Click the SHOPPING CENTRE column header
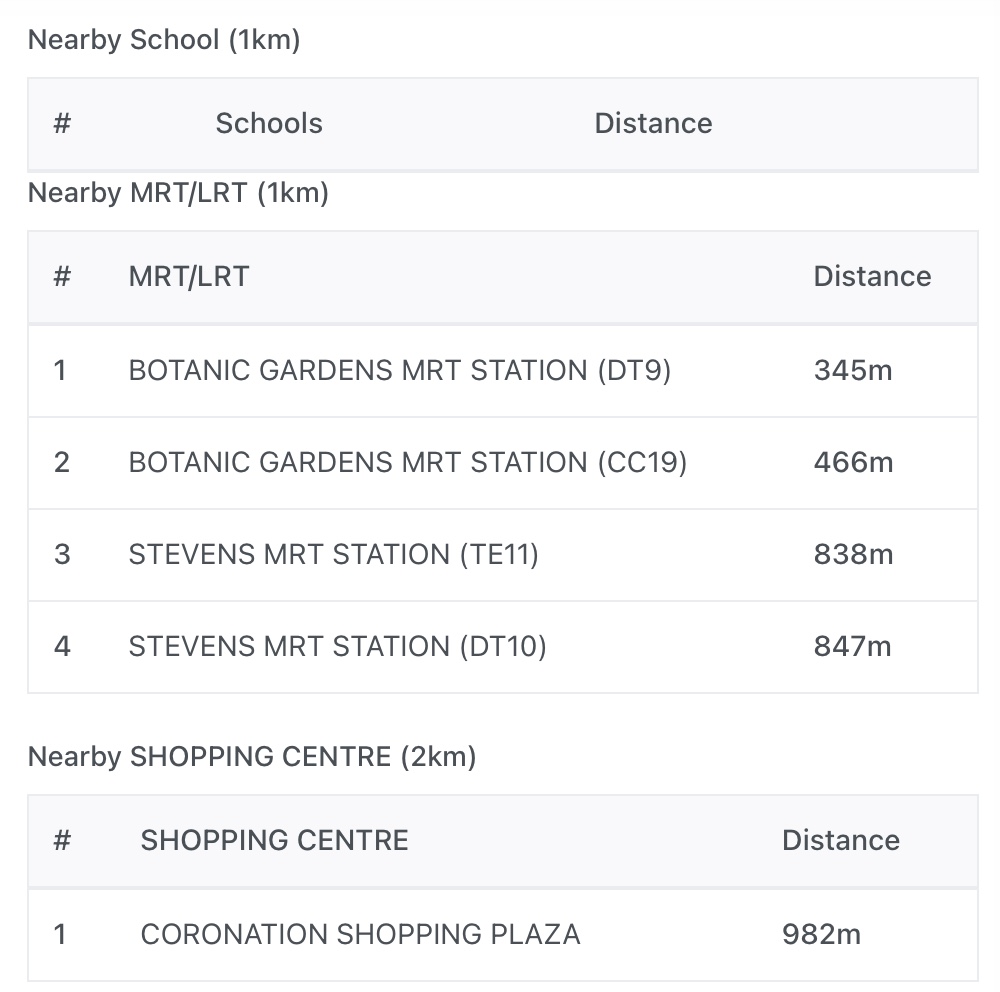This screenshot has width=1000, height=992. coord(274,841)
